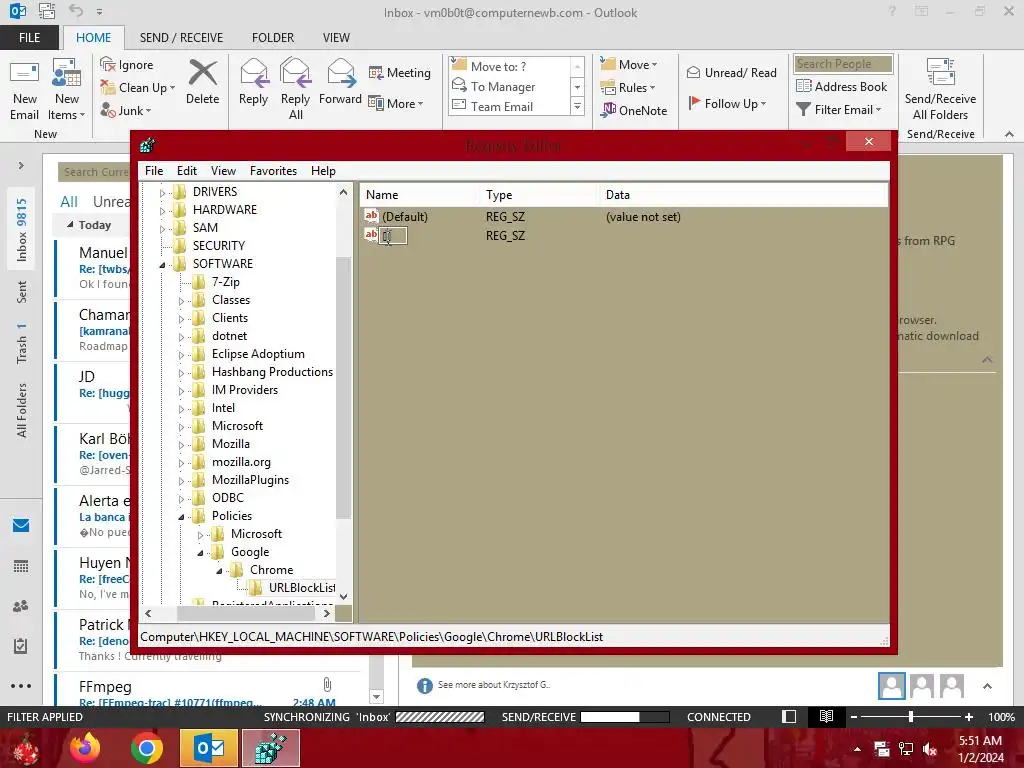This screenshot has width=1024, height=768.
Task: Collapse the Policies registry key
Action: tap(182, 517)
